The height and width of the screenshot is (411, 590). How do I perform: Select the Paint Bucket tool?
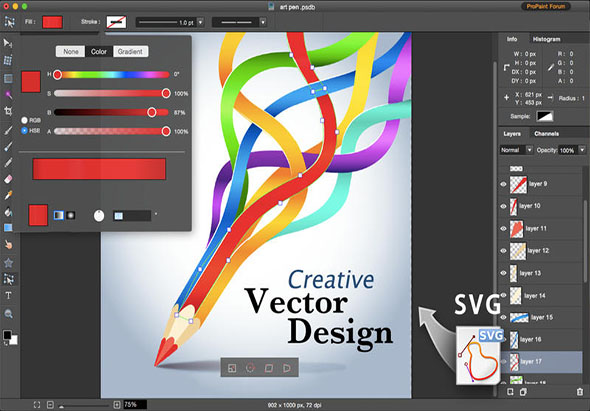(8, 212)
